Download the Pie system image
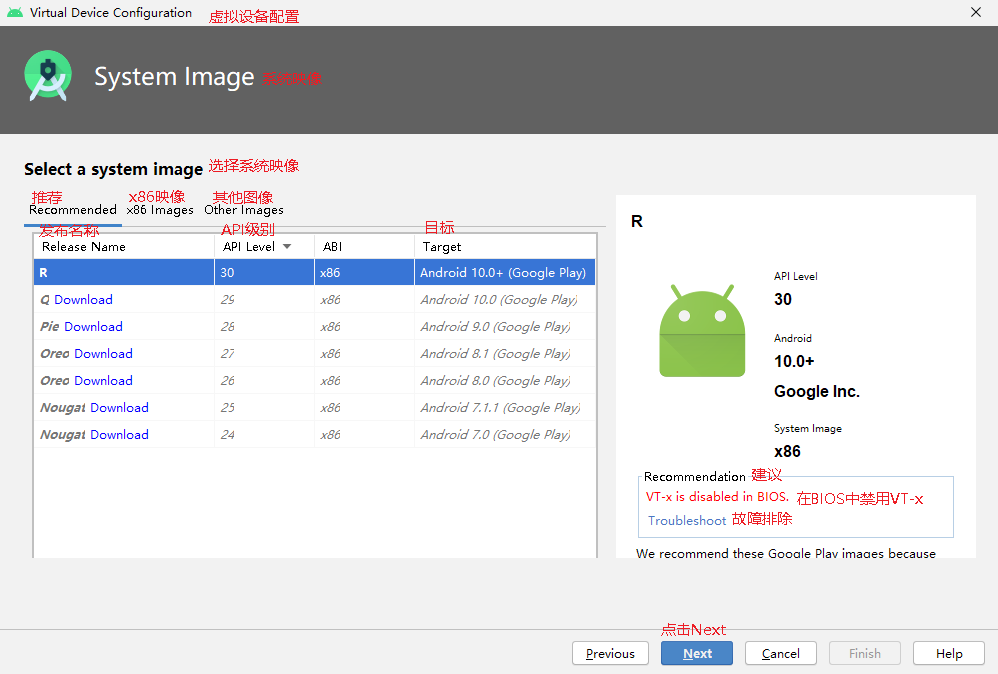Image resolution: width=998 pixels, height=674 pixels. [x=94, y=326]
